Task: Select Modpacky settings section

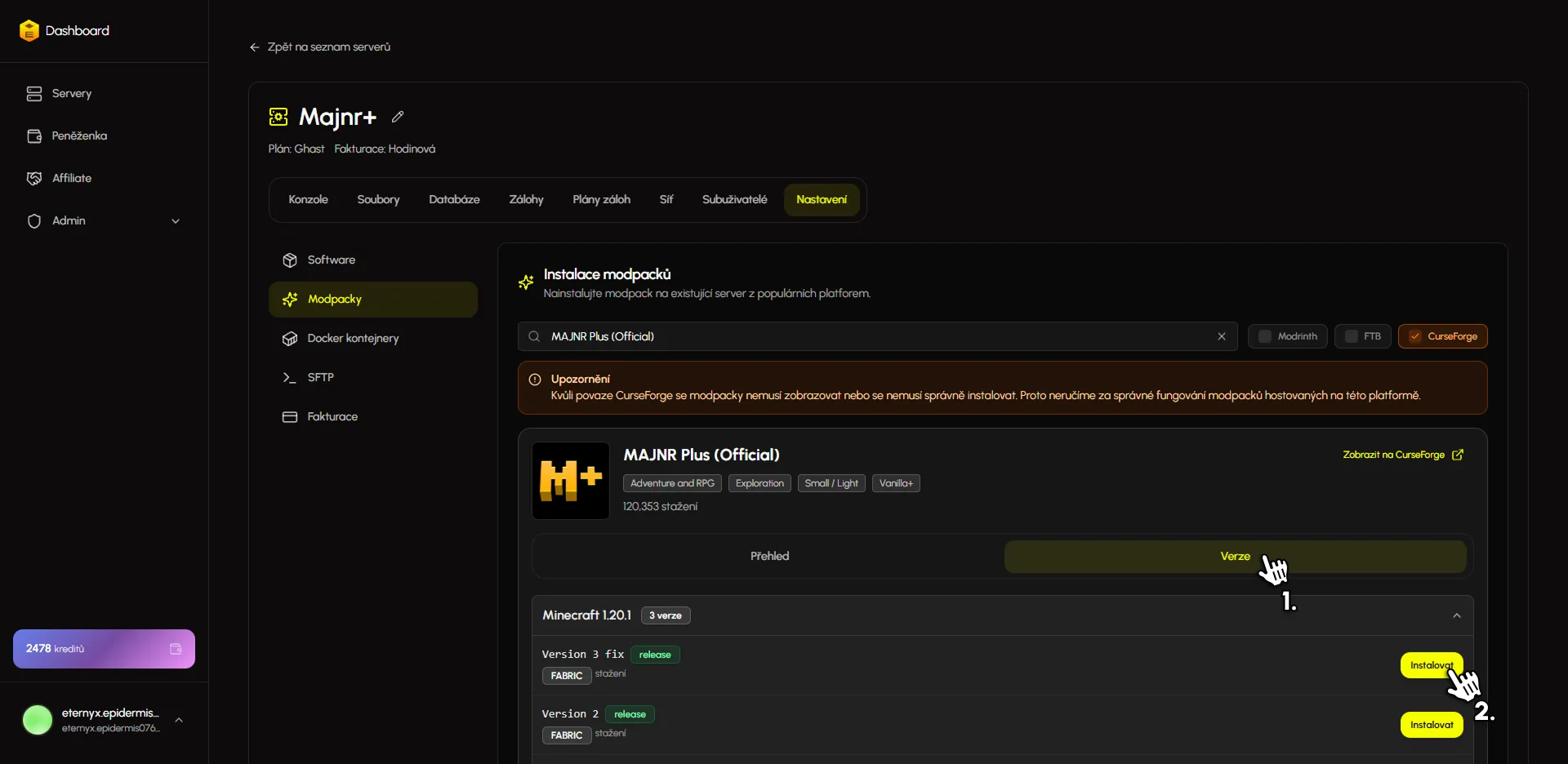Action: pos(373,300)
